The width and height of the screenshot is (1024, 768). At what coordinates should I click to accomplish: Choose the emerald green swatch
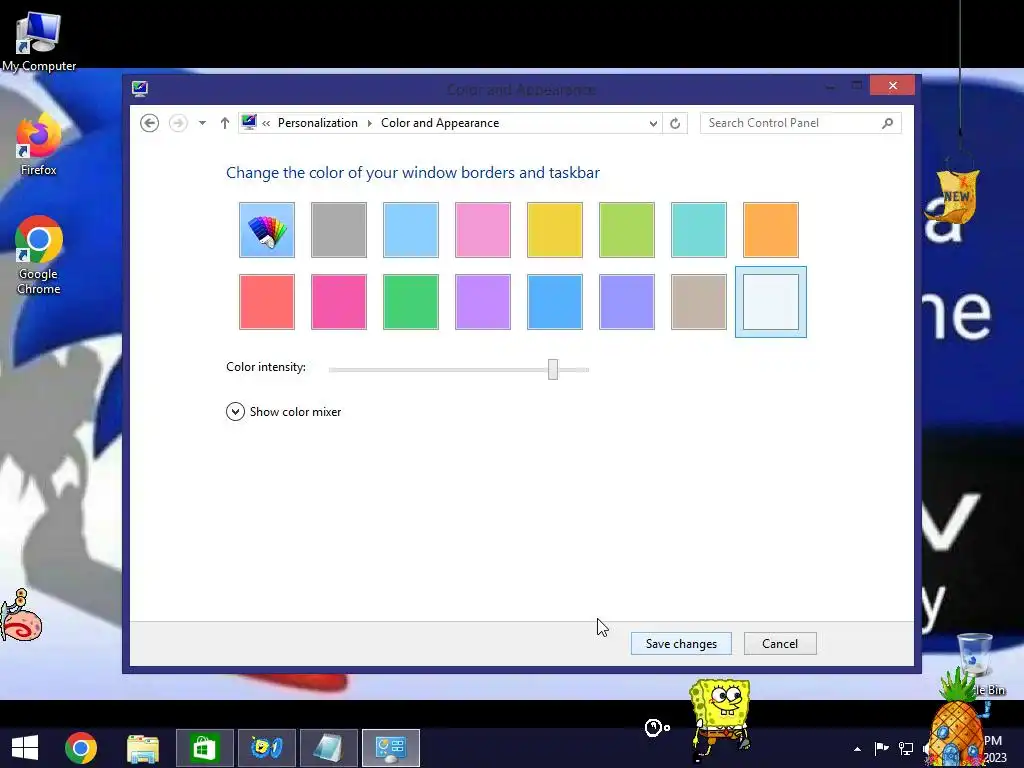click(411, 302)
